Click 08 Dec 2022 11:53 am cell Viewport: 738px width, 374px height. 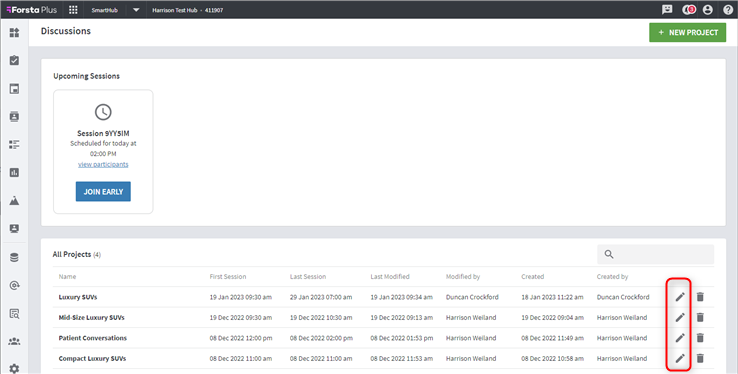click(401, 358)
